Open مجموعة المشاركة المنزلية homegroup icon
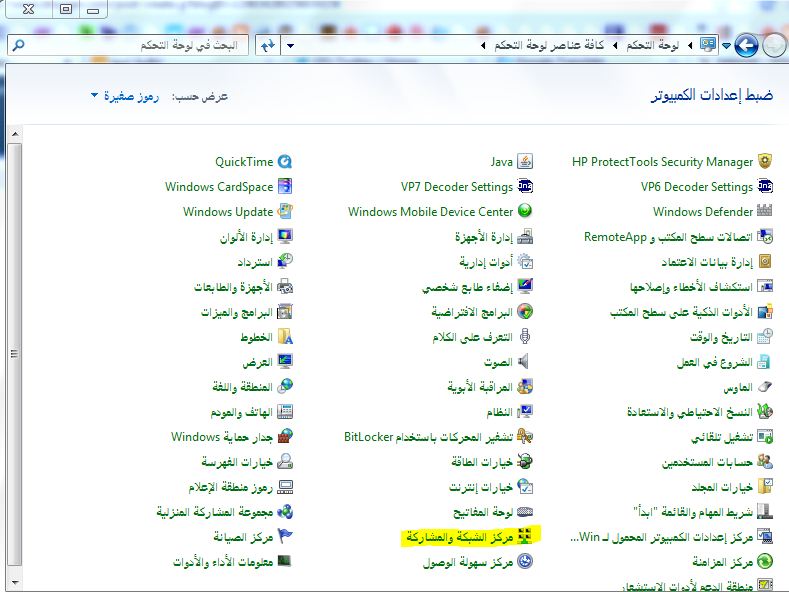This screenshot has height=592, width=789. coord(285,512)
